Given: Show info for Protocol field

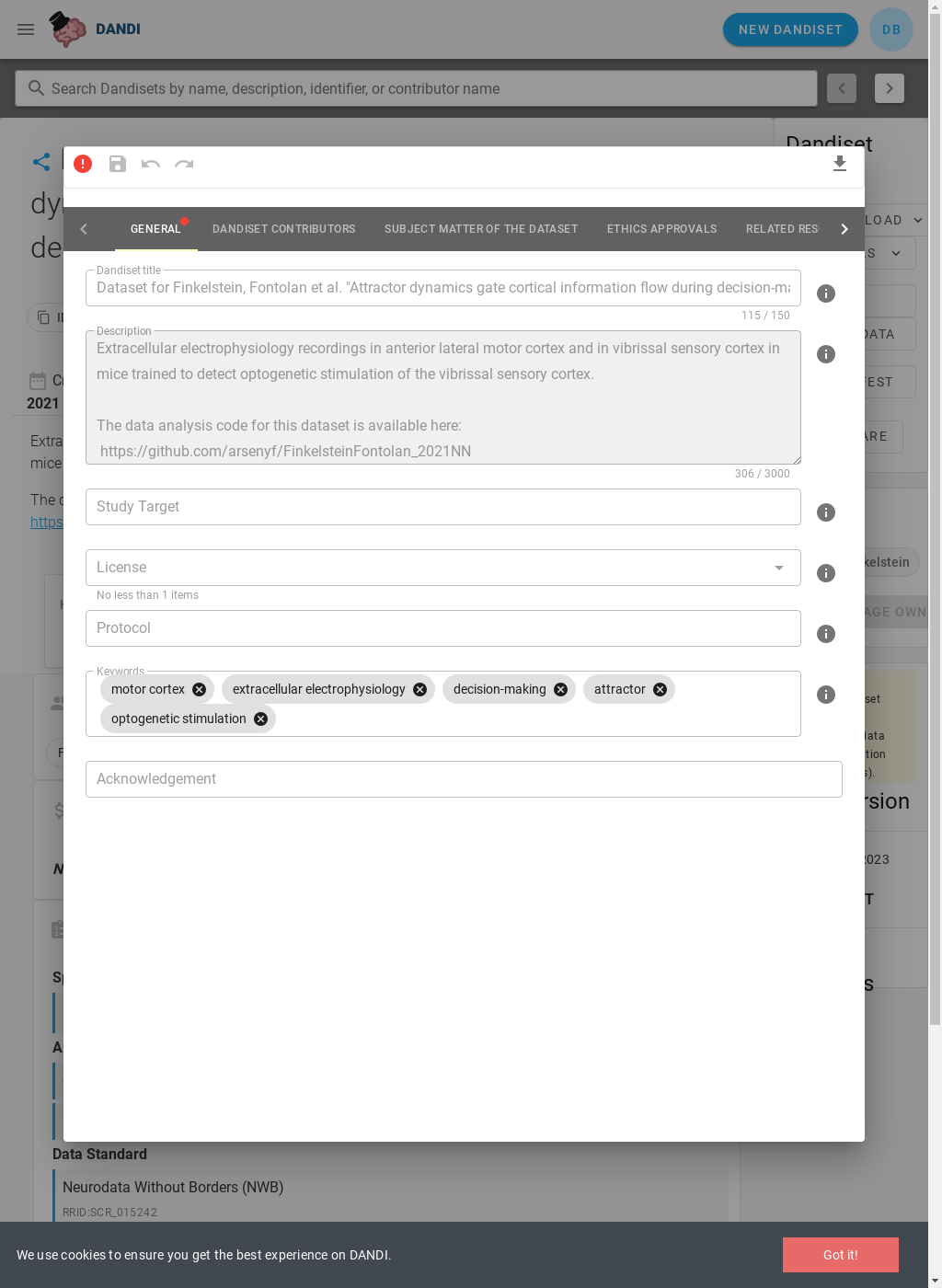Looking at the screenshot, I should click(x=826, y=634).
